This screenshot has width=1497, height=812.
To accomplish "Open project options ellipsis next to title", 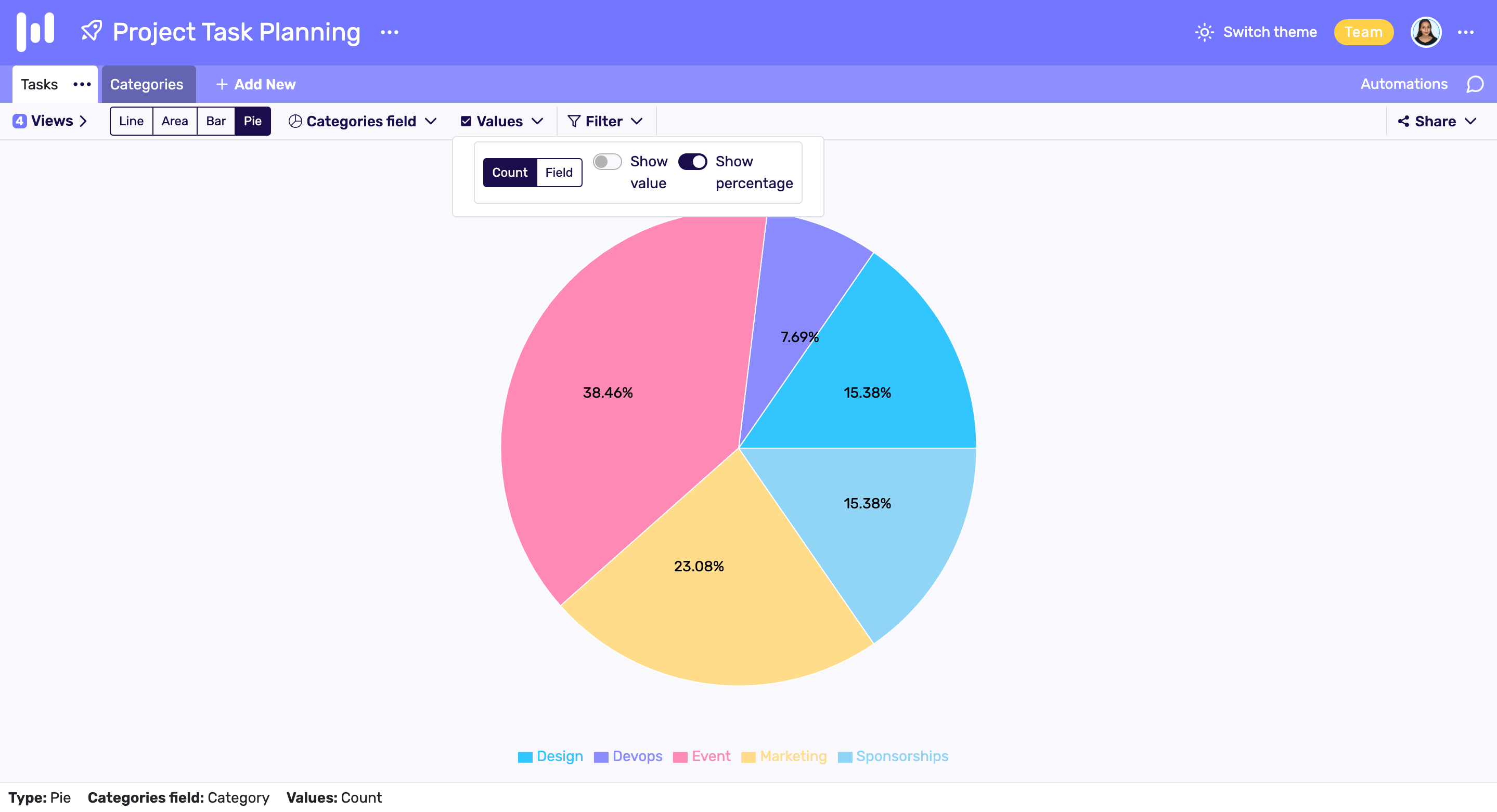I will 389,33.
